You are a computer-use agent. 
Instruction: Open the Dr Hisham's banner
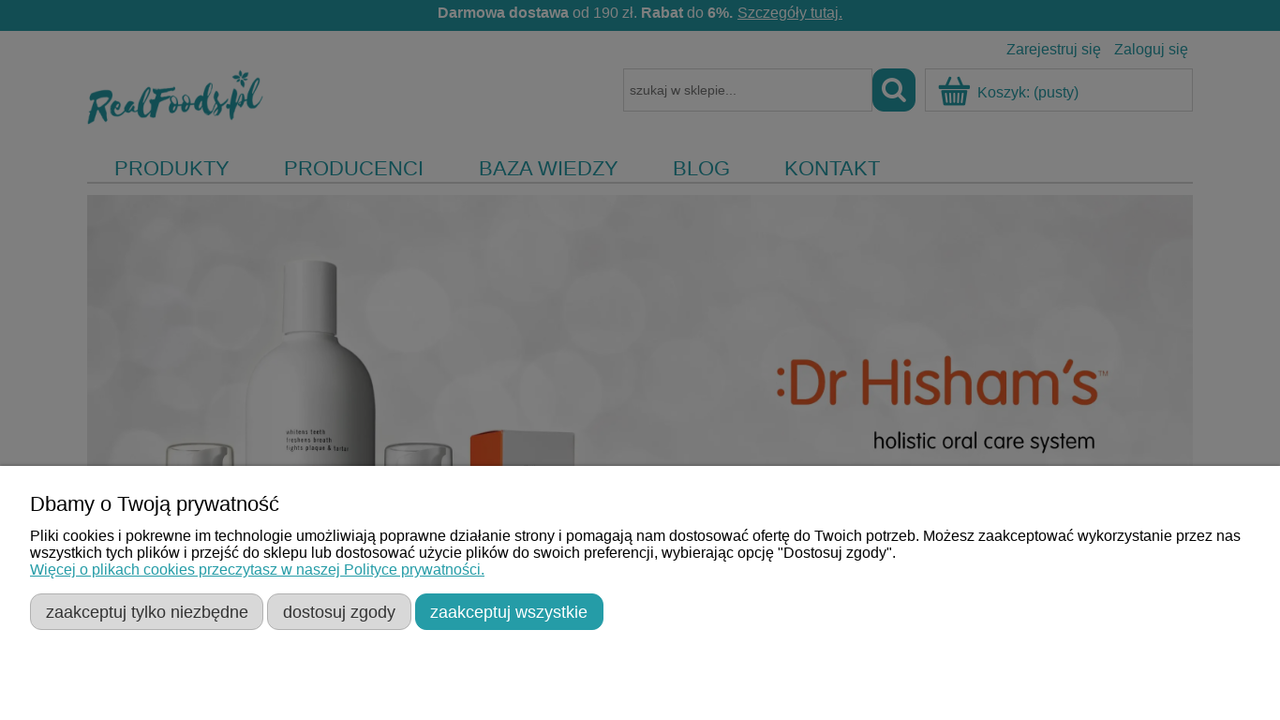[x=640, y=331]
